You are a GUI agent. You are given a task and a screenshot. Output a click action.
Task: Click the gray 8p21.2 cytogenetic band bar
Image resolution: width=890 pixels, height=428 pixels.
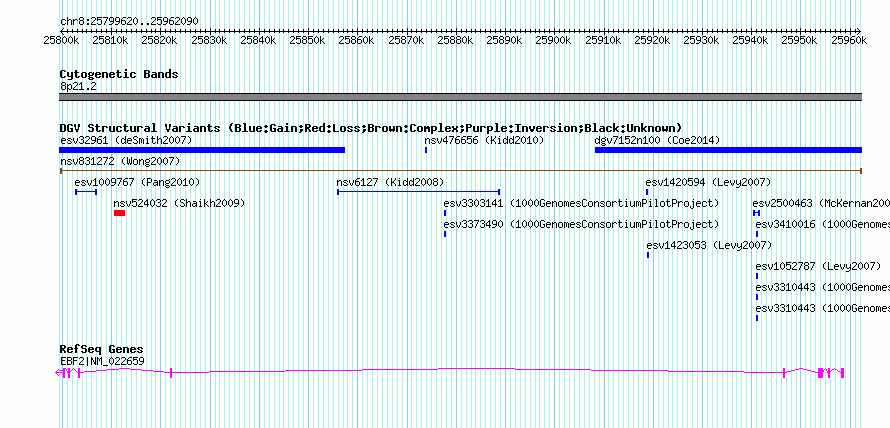coord(460,97)
